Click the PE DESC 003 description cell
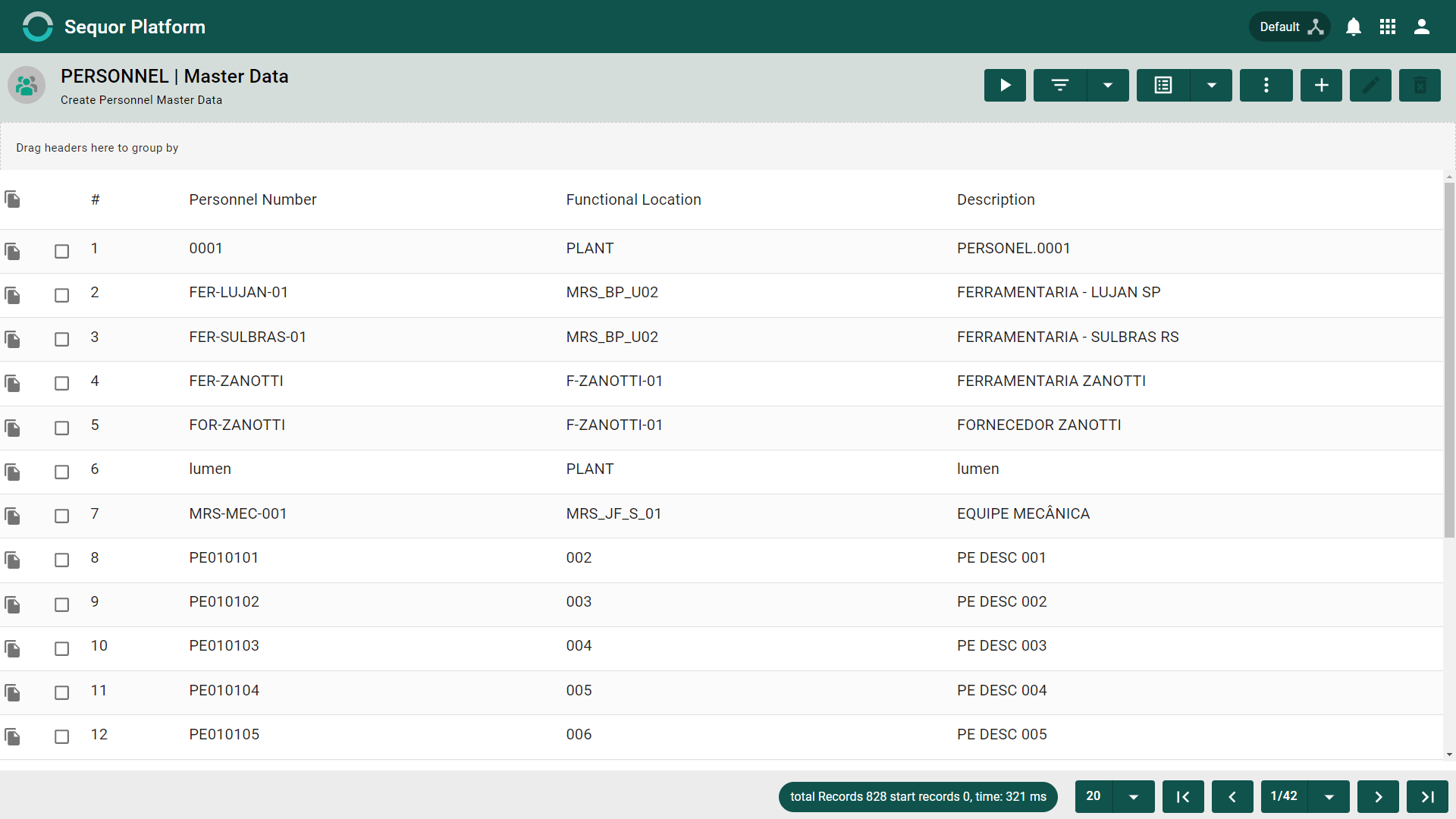The width and height of the screenshot is (1456, 819). 1002,645
